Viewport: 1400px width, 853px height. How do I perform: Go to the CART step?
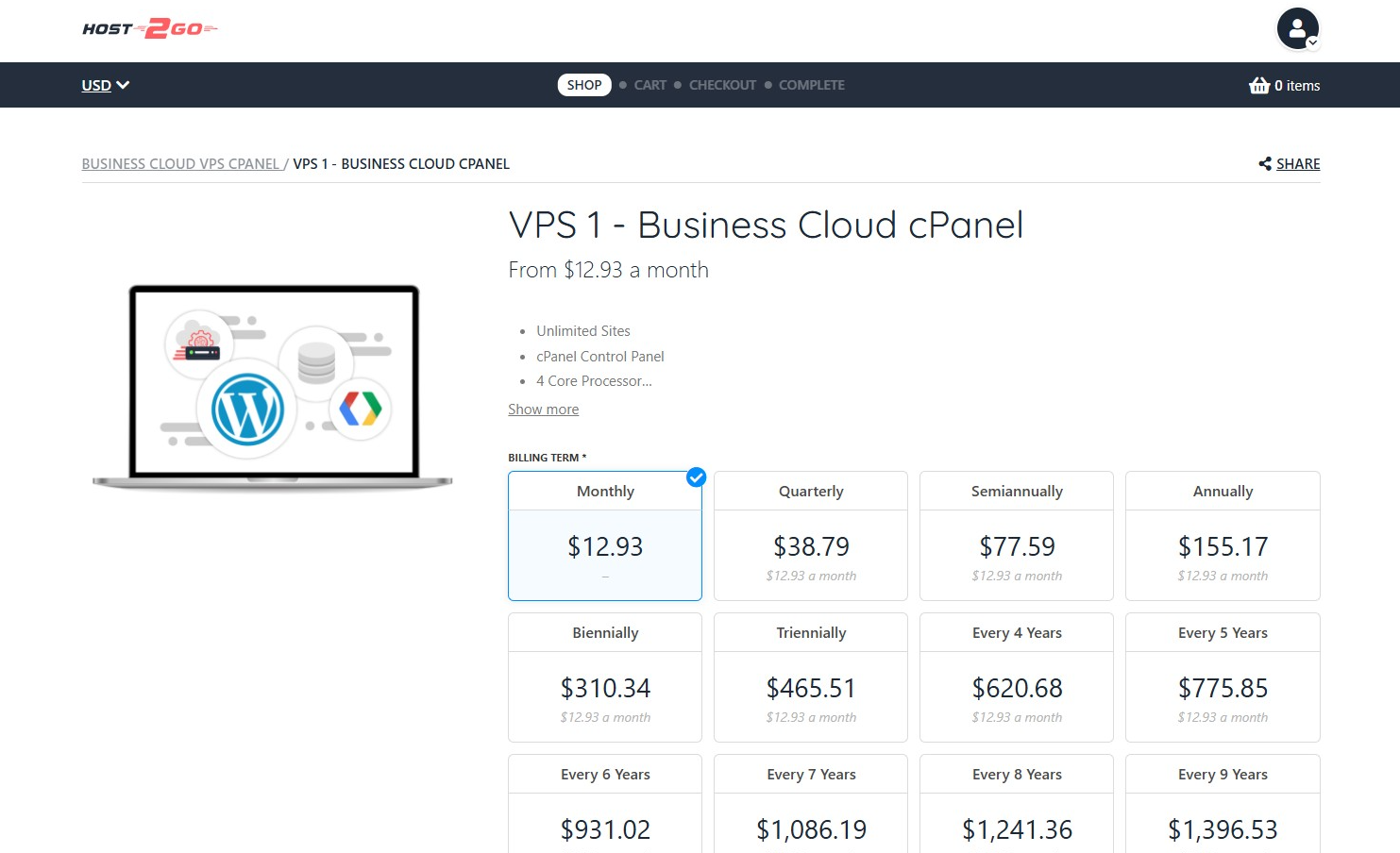click(x=650, y=85)
